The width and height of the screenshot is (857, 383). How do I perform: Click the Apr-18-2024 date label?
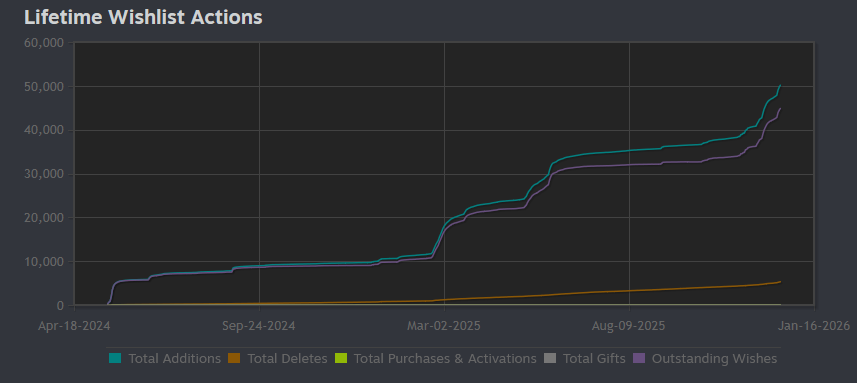(74, 326)
